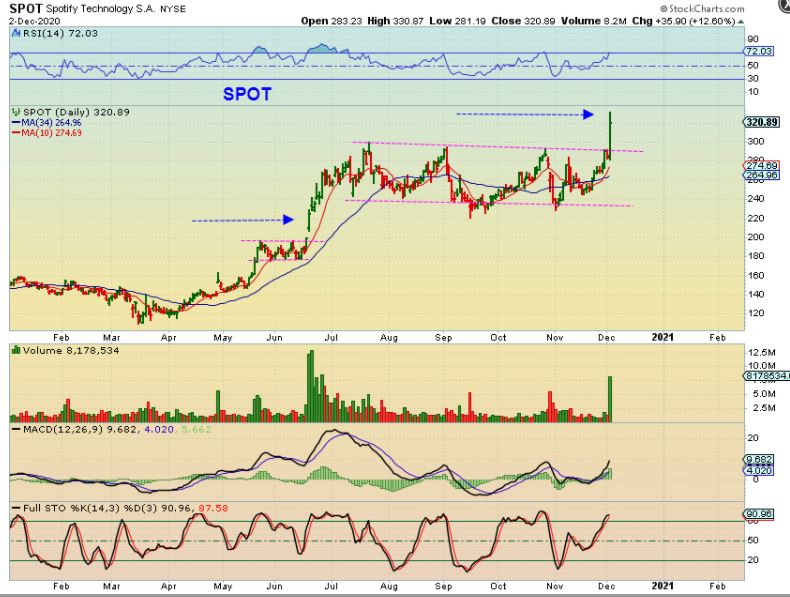Click the 9.682 MACD axis value tag
This screenshot has width=790, height=597.
click(758, 459)
